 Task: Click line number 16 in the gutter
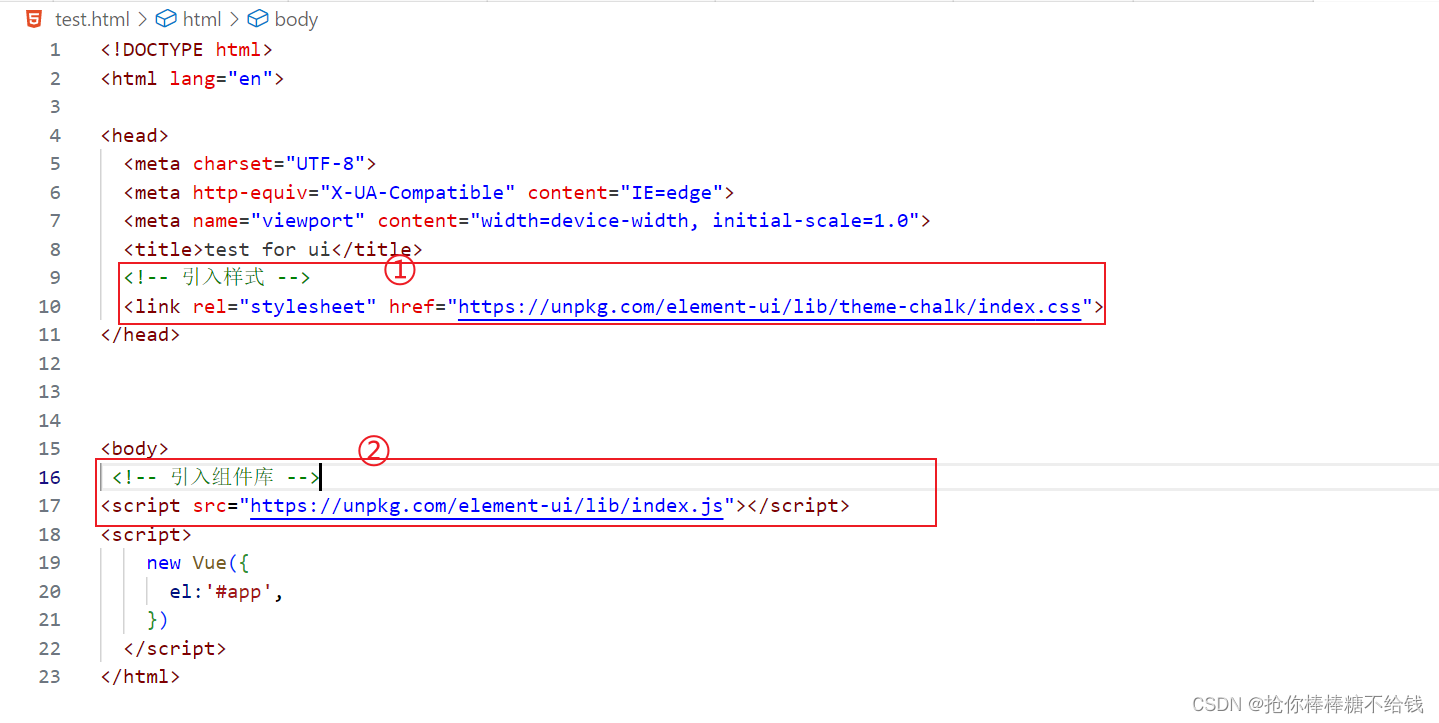50,477
